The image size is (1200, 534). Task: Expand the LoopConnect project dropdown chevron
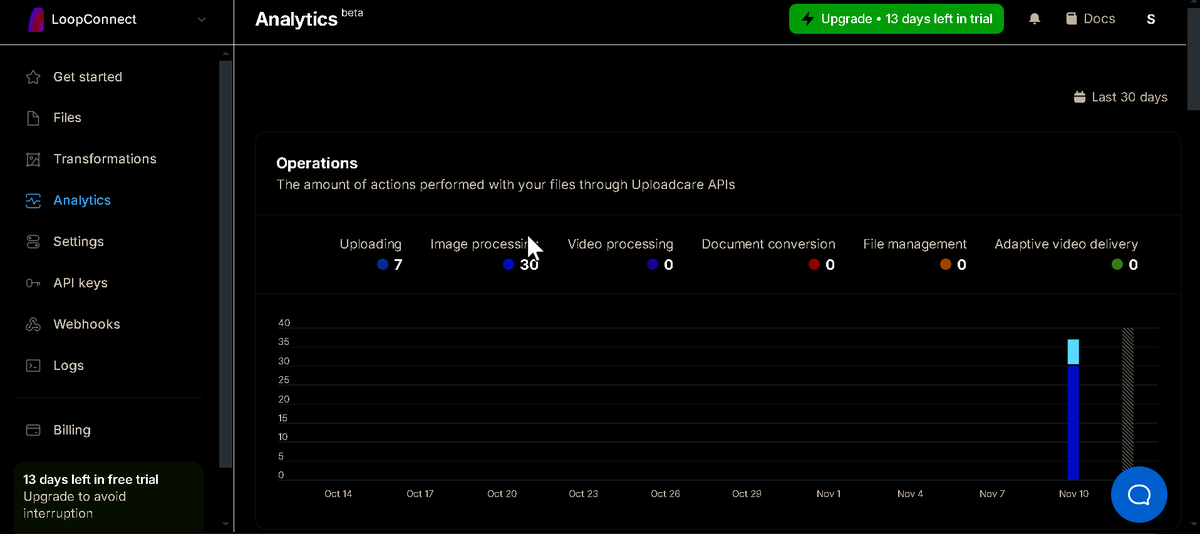[x=203, y=19]
